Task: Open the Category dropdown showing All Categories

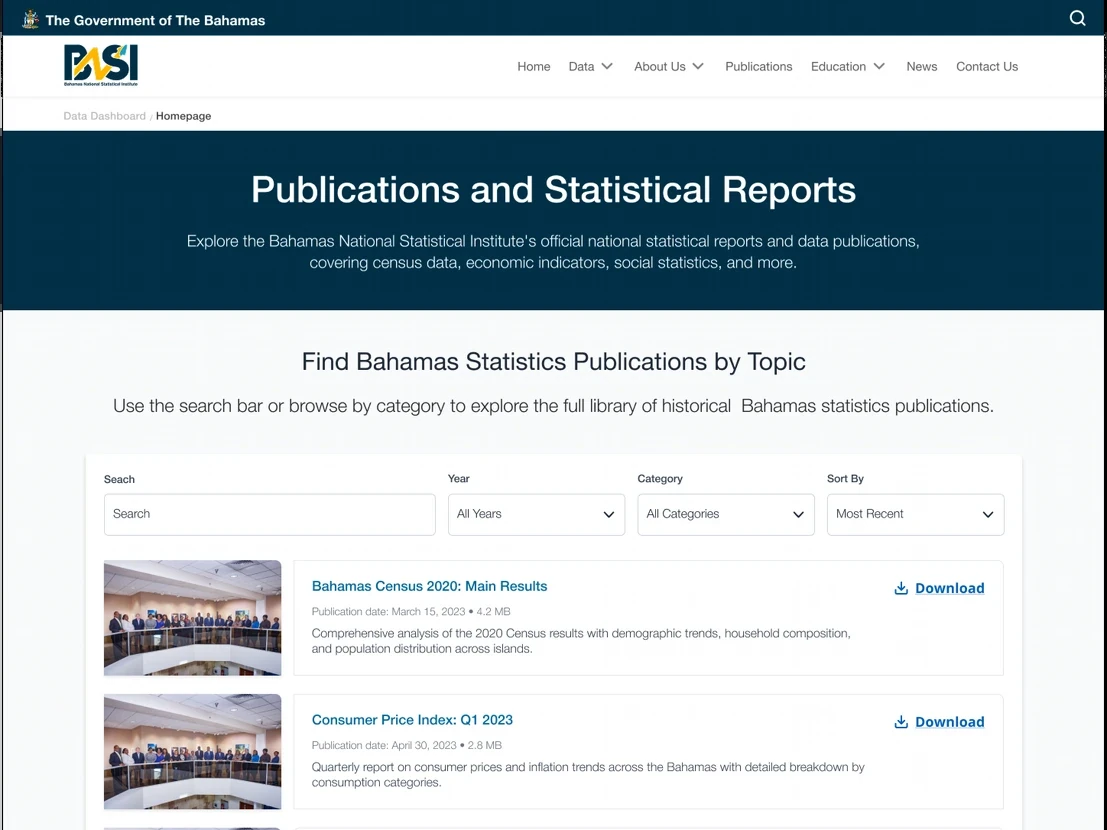Action: 726,515
